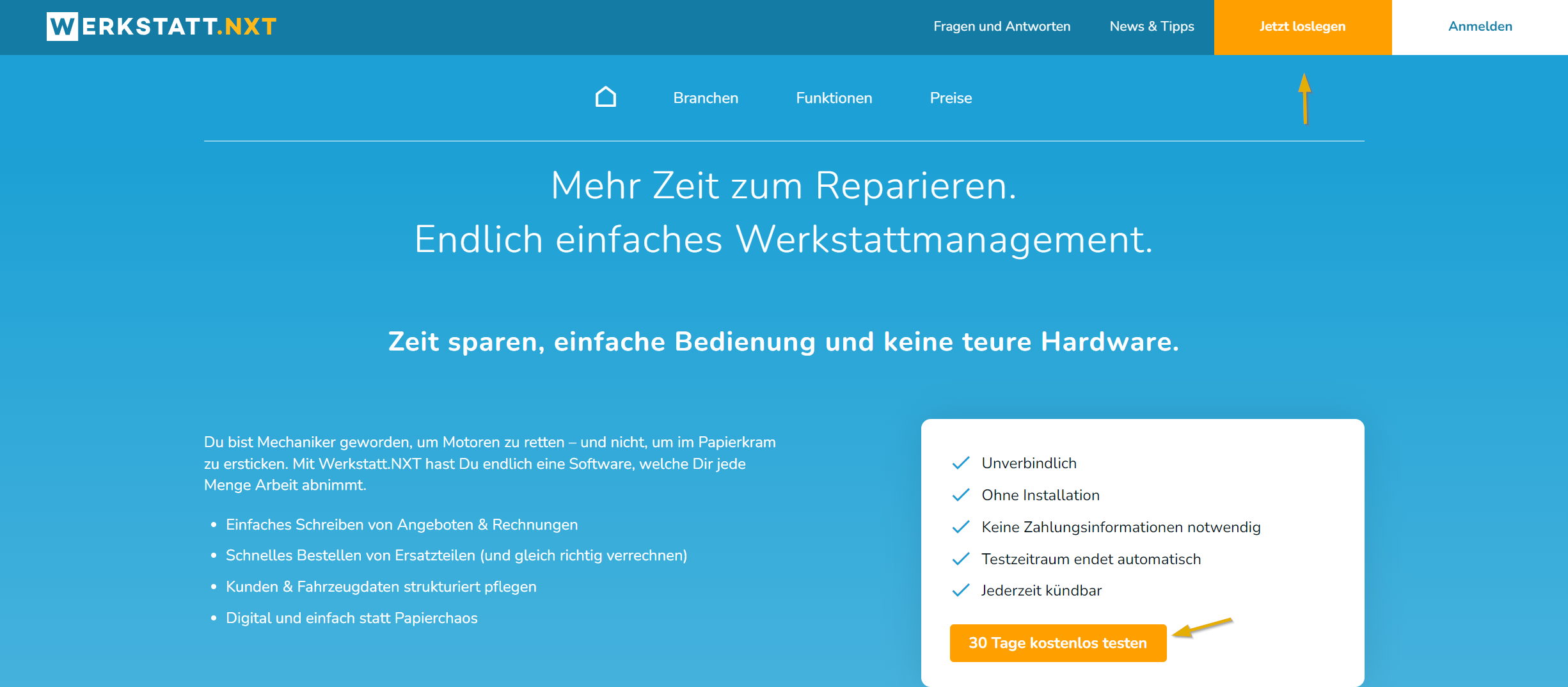Click the text Jederzeit kündbar

click(x=1041, y=590)
